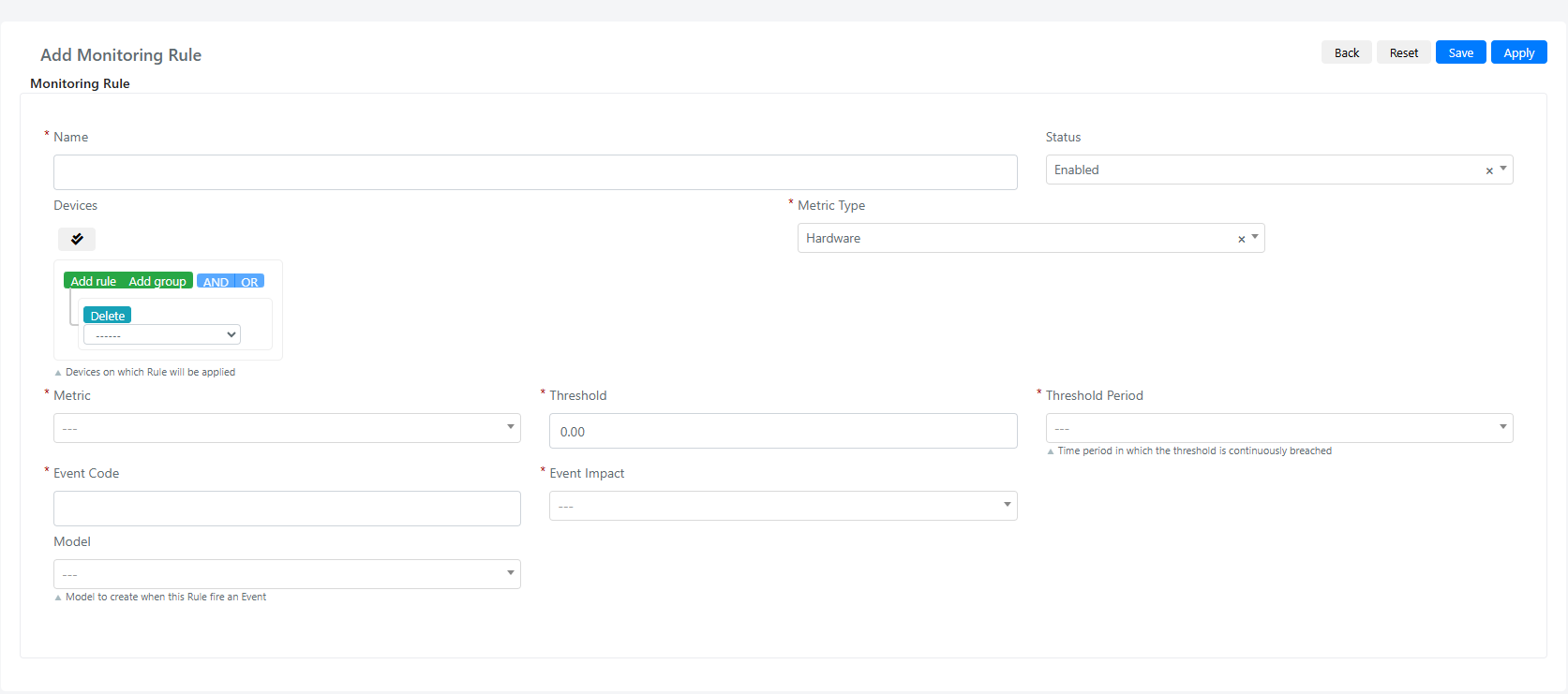Click the 'Model to create when this Rule' hint
The height and width of the screenshot is (694, 1568).
coord(166,597)
